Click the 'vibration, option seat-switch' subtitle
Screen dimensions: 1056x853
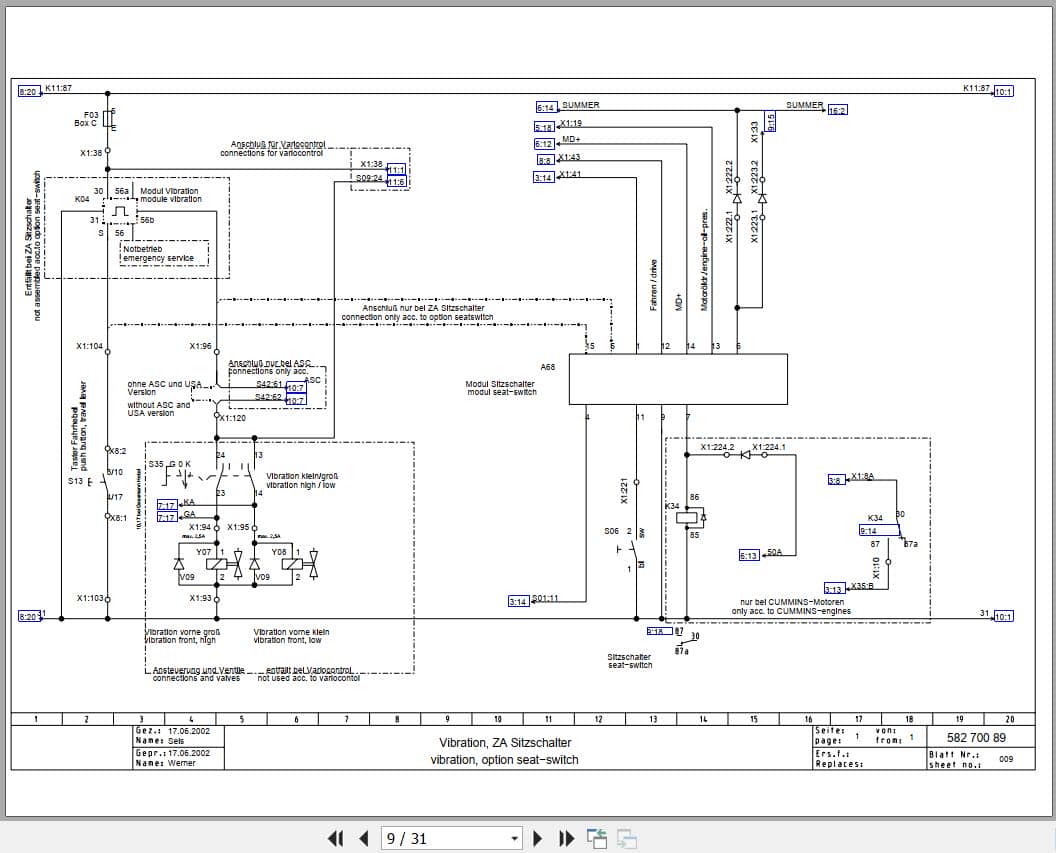[504, 759]
